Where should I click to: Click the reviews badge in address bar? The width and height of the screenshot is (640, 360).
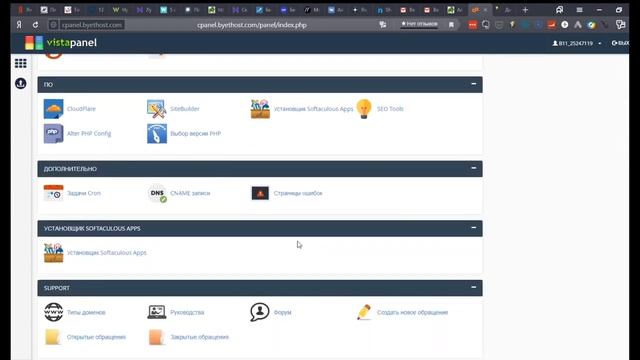(x=420, y=24)
